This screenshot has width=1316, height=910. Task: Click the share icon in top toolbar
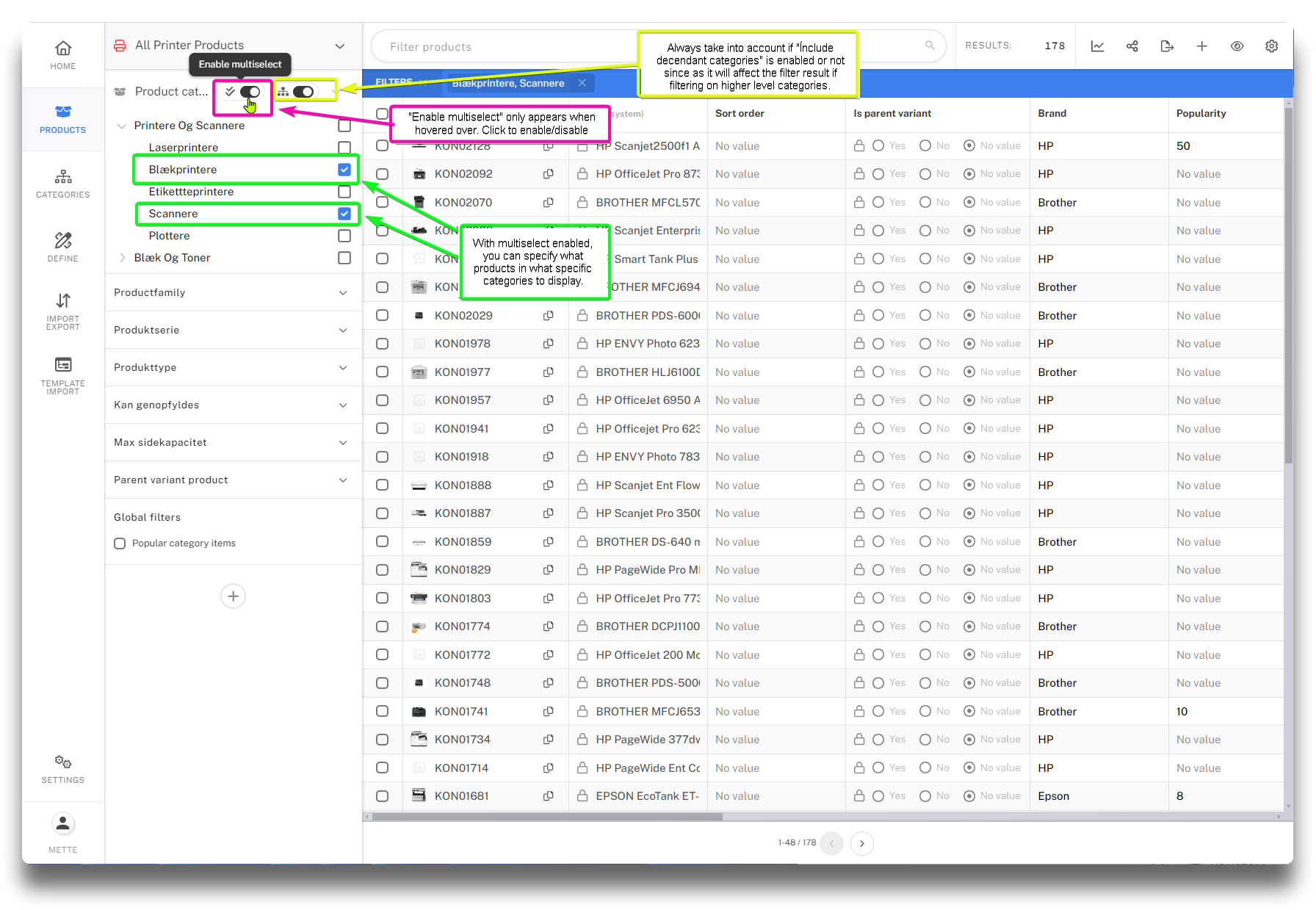click(x=1132, y=46)
